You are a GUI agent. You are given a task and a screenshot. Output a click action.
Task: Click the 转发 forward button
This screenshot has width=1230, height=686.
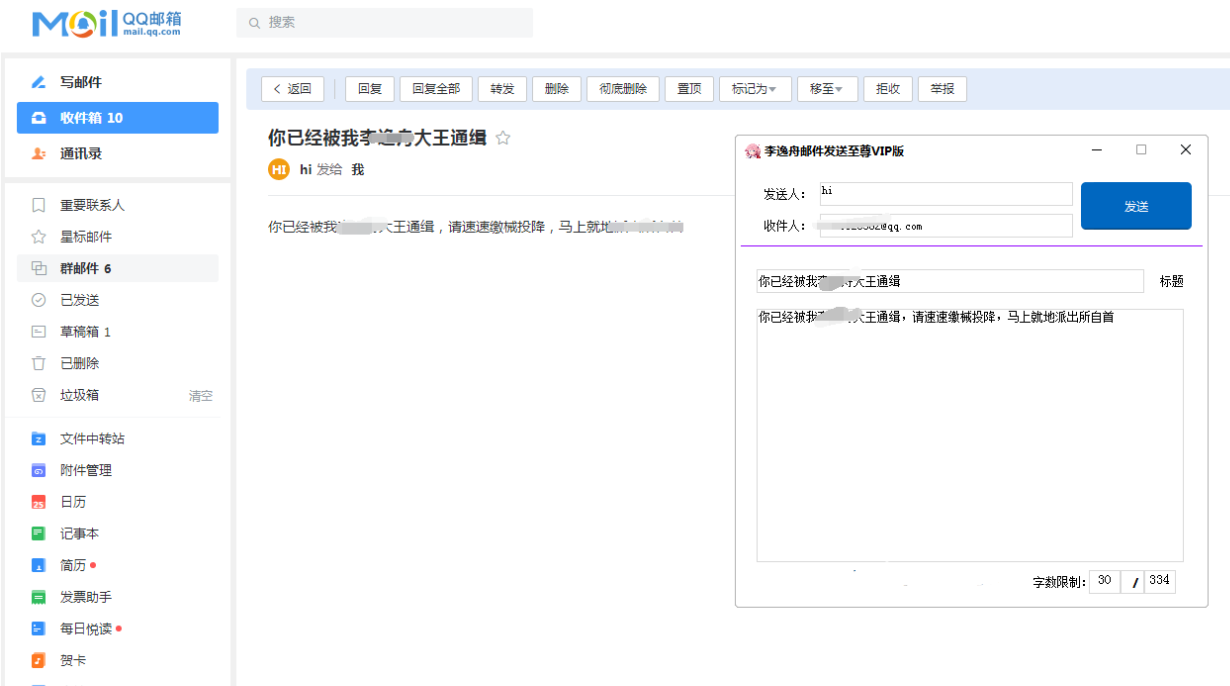point(502,89)
